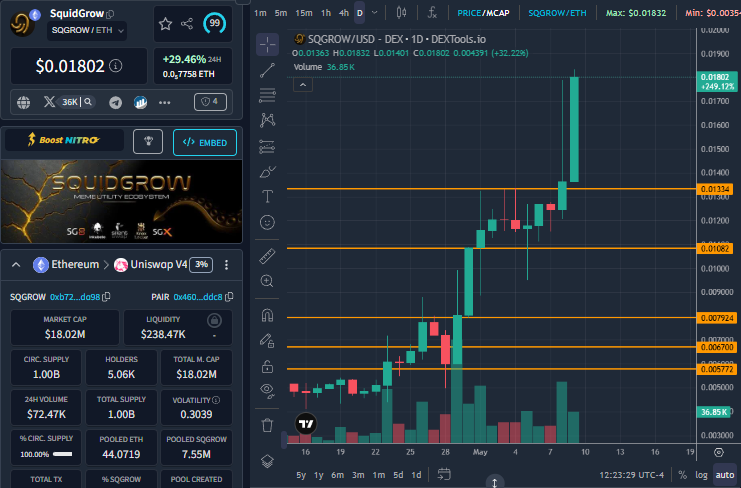Open SQGROW contract address 0xb72...da98
741x488 pixels.
coord(75,297)
